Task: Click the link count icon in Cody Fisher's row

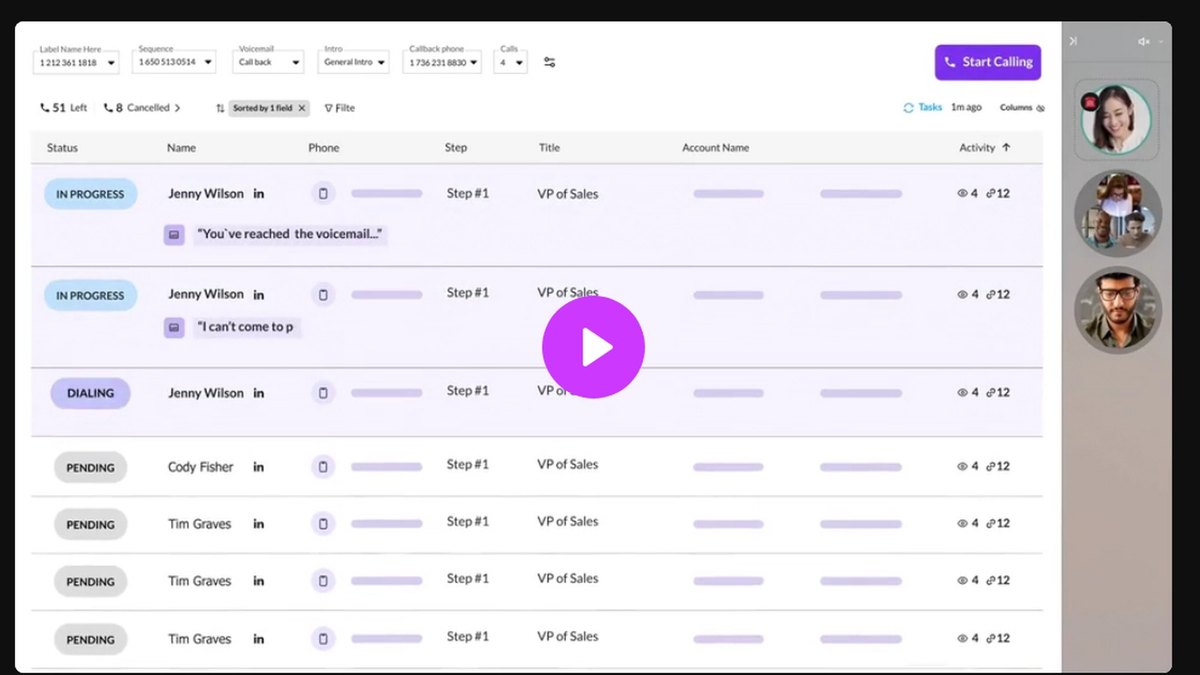Action: [x=990, y=466]
